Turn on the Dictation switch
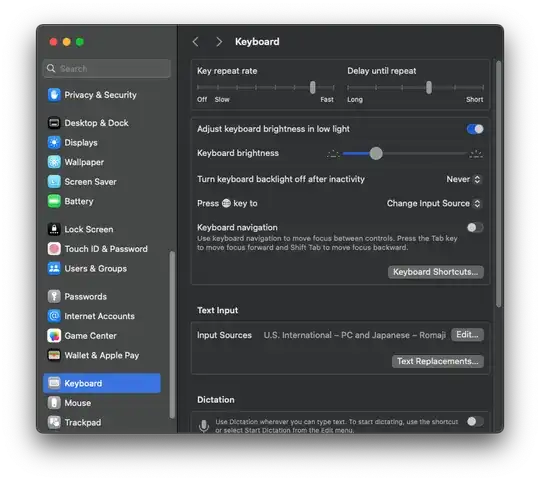Viewport: 540px width, 481px height. 475,421
